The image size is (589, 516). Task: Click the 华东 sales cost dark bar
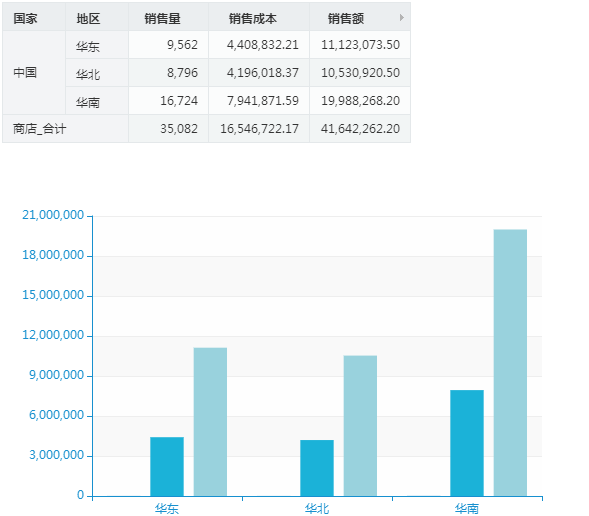point(167,466)
